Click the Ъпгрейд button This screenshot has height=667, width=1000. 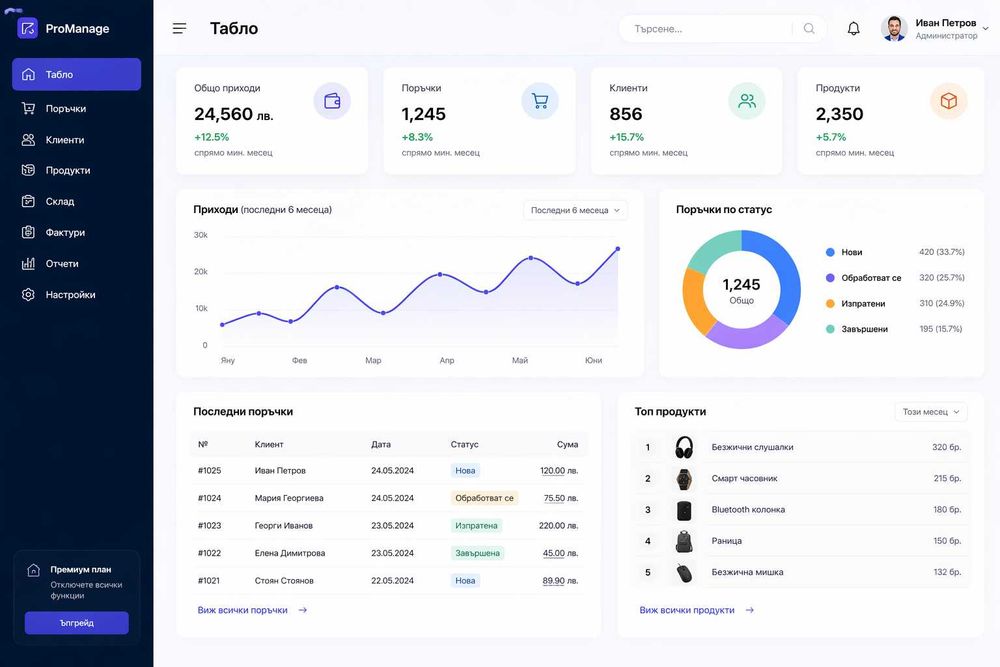[x=77, y=623]
